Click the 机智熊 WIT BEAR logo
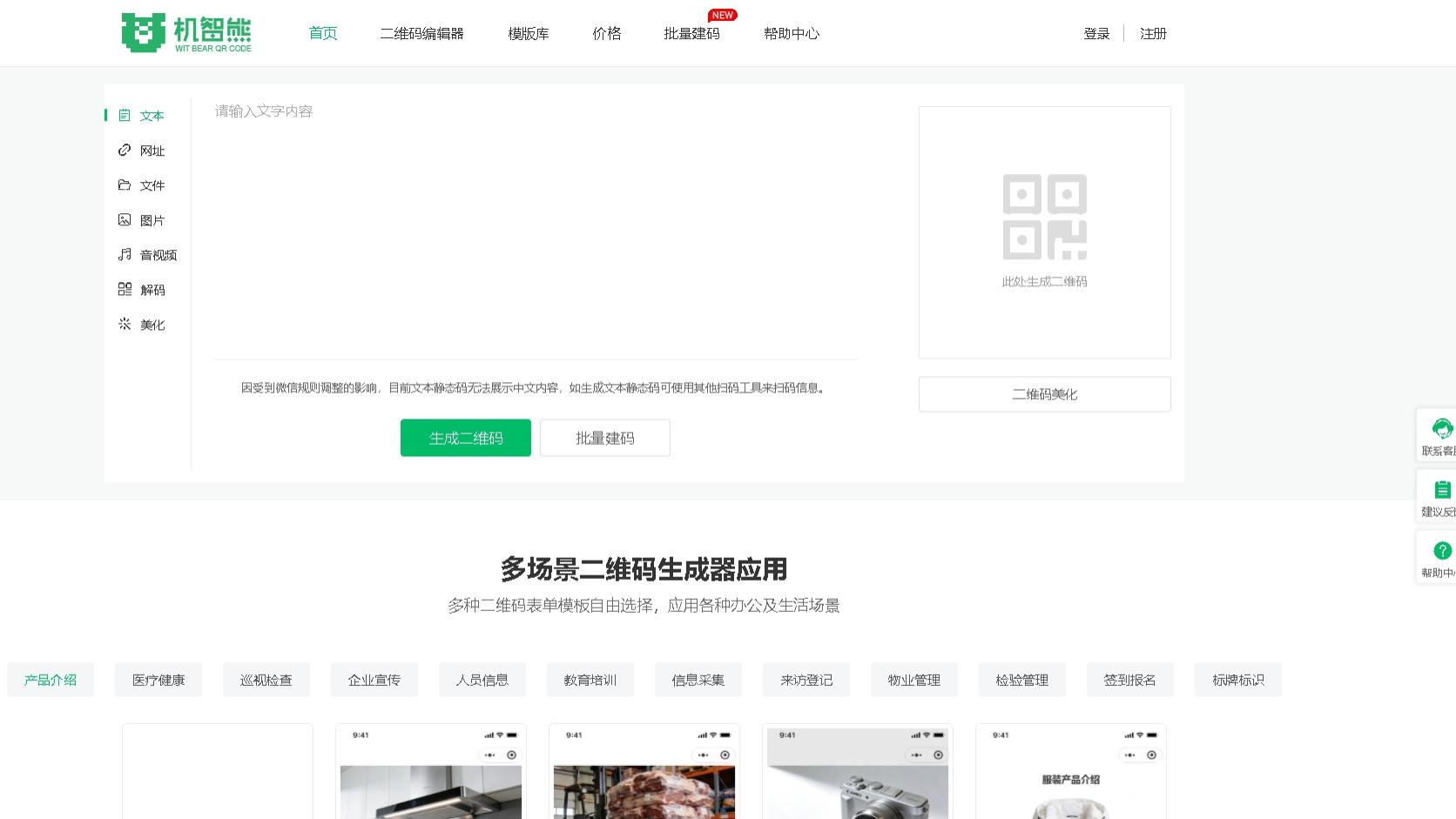The height and width of the screenshot is (819, 1456). (x=186, y=33)
